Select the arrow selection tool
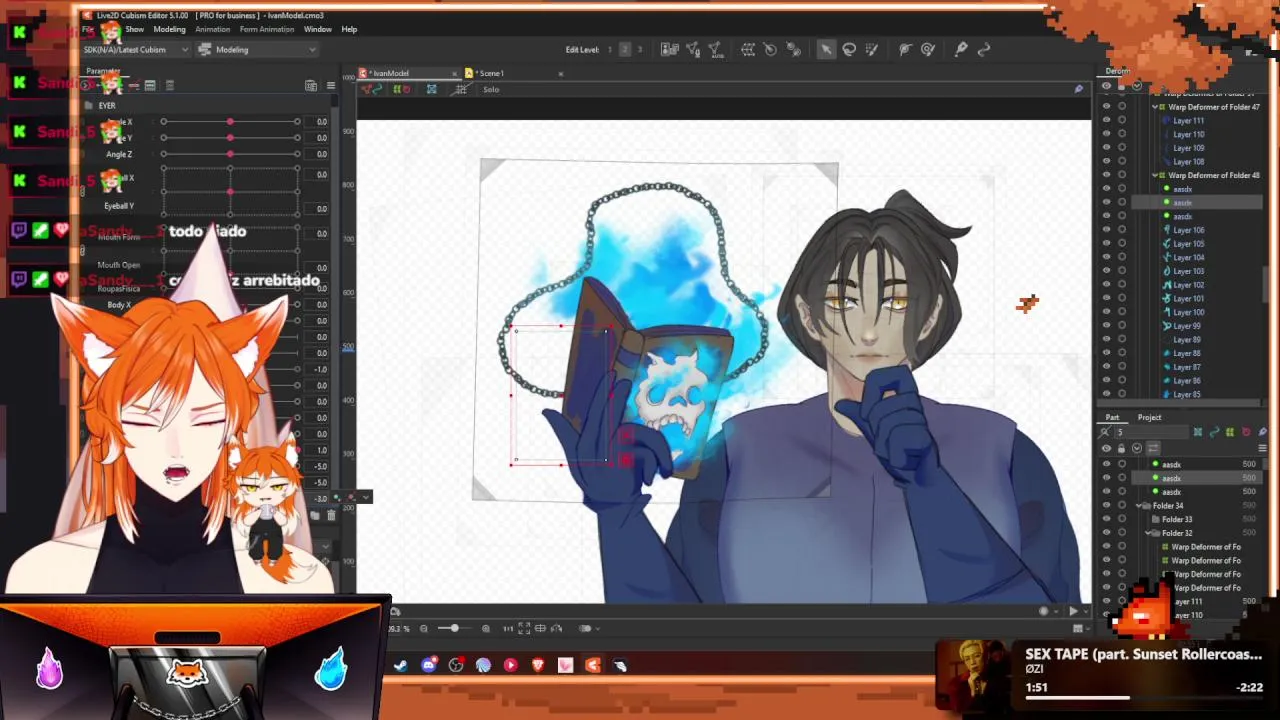This screenshot has width=1280, height=720. pos(826,49)
